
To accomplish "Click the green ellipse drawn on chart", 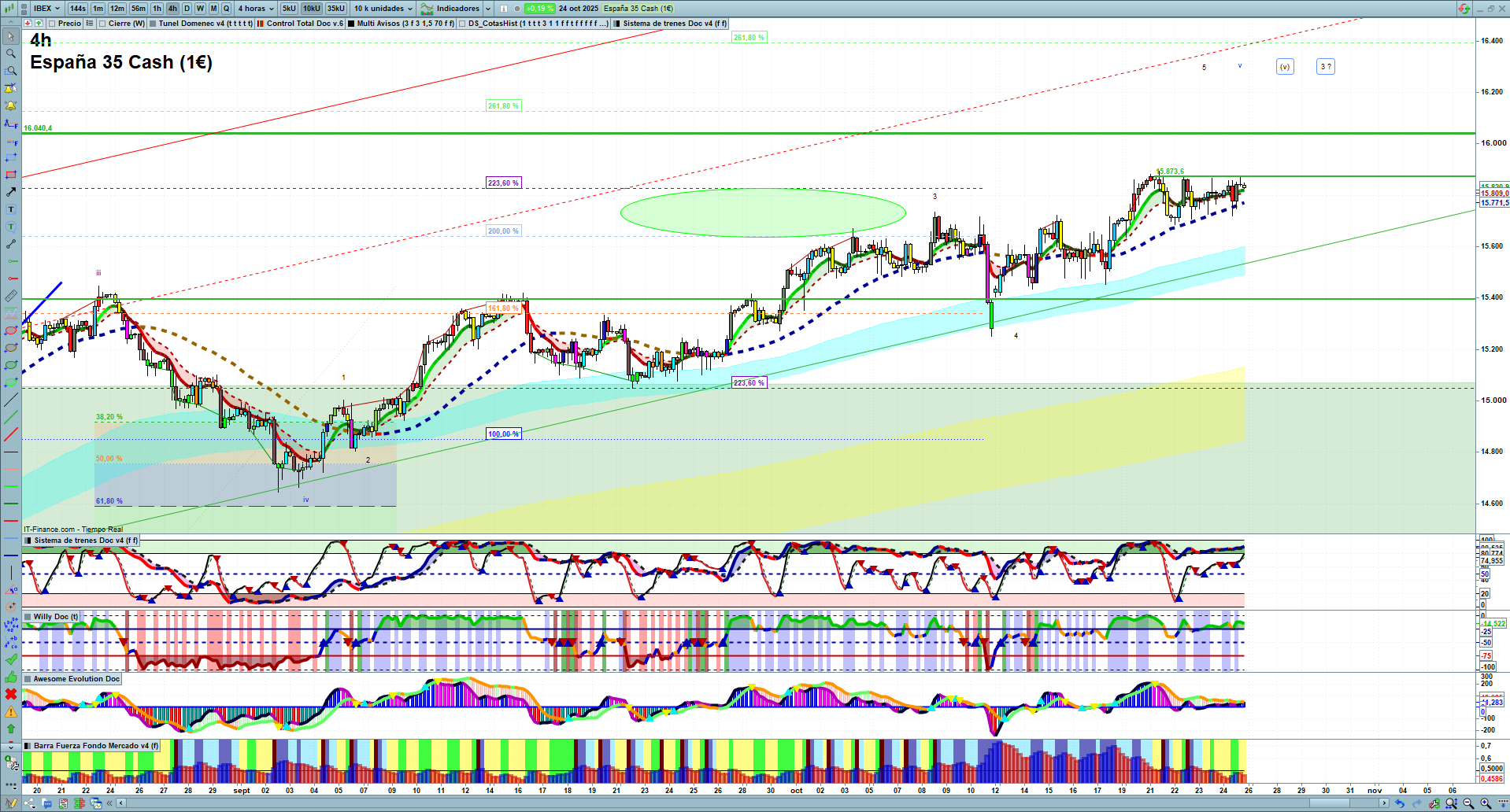I will point(763,212).
